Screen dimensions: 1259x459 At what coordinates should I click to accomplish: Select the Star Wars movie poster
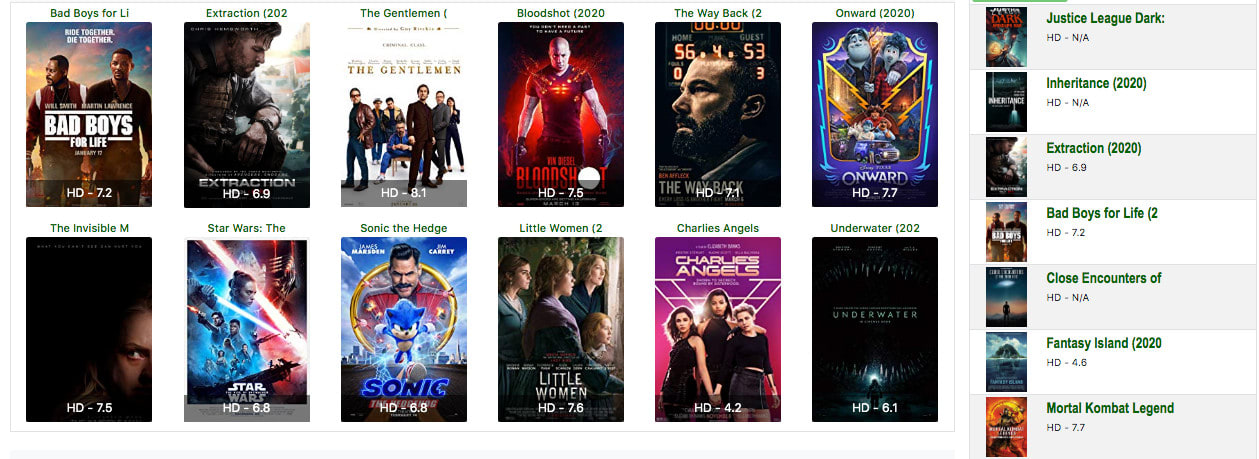(x=247, y=329)
